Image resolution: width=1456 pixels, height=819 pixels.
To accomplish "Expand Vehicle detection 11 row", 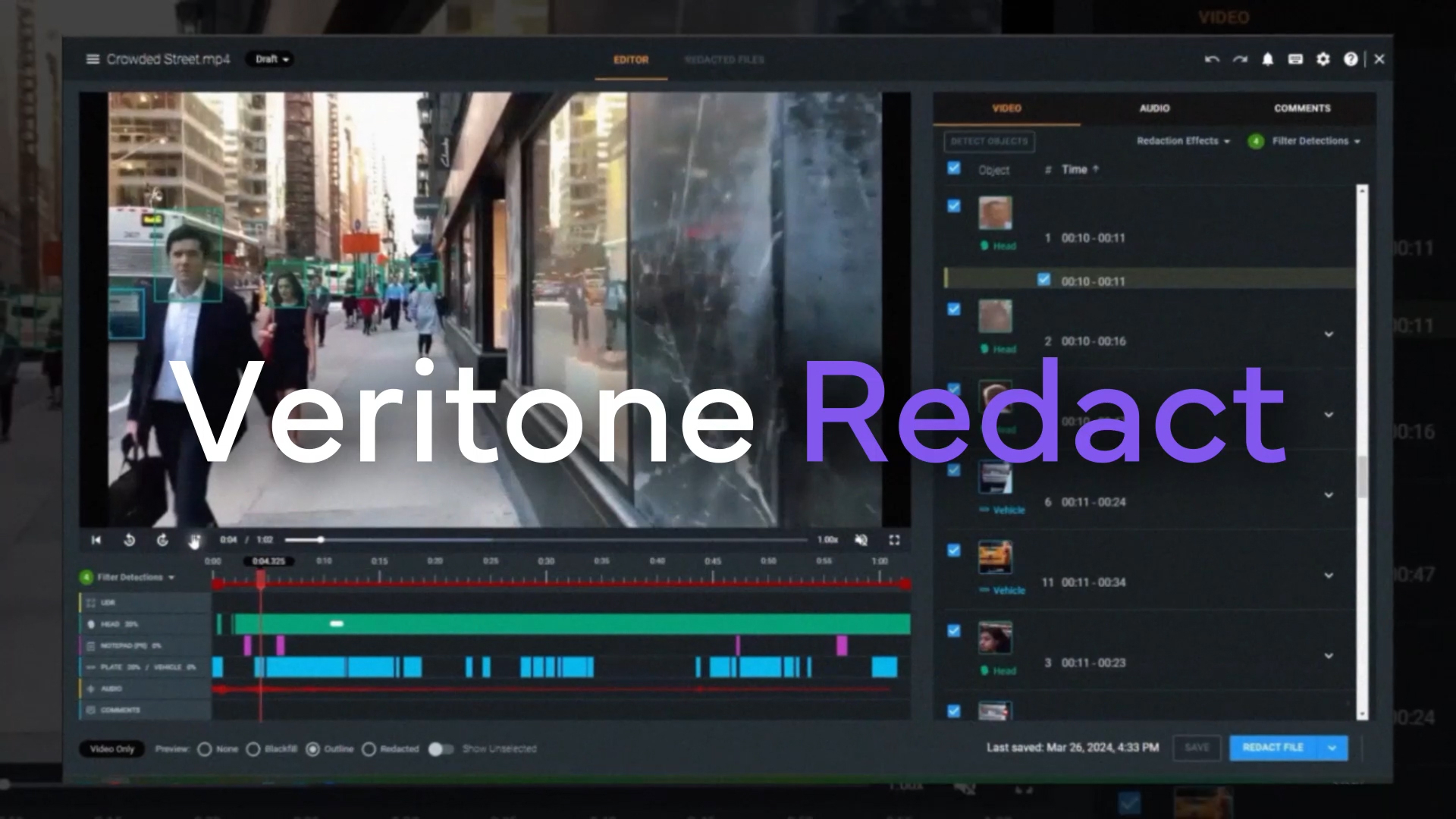I will coord(1329,576).
